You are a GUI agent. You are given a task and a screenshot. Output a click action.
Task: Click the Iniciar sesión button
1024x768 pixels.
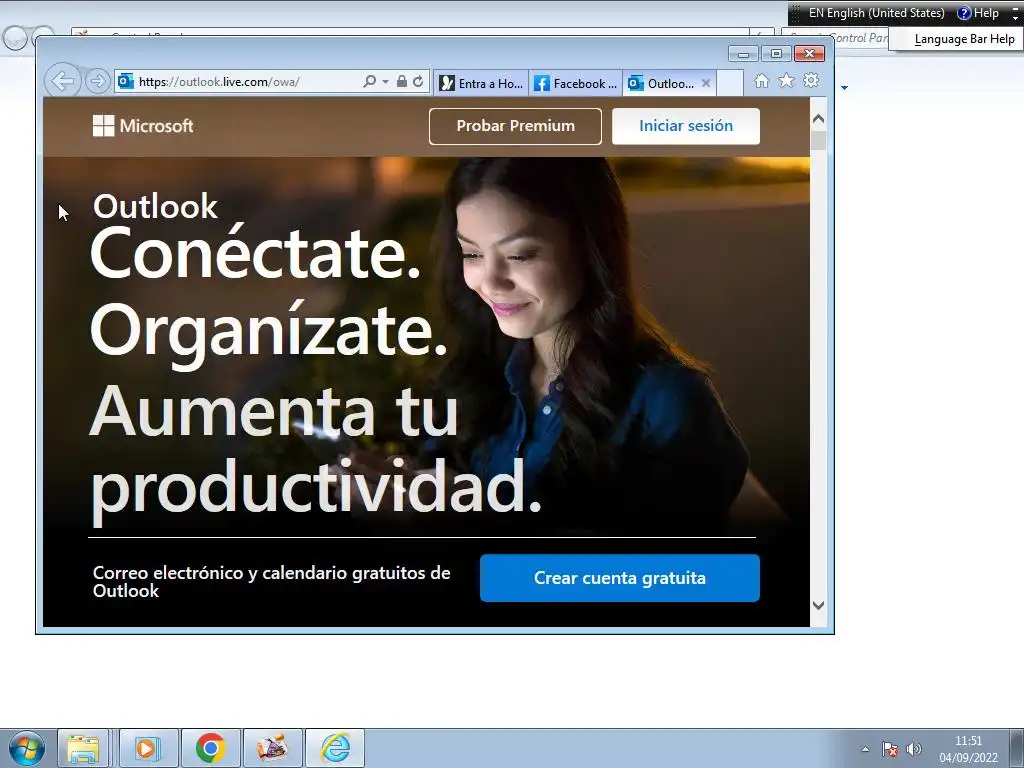pos(686,126)
